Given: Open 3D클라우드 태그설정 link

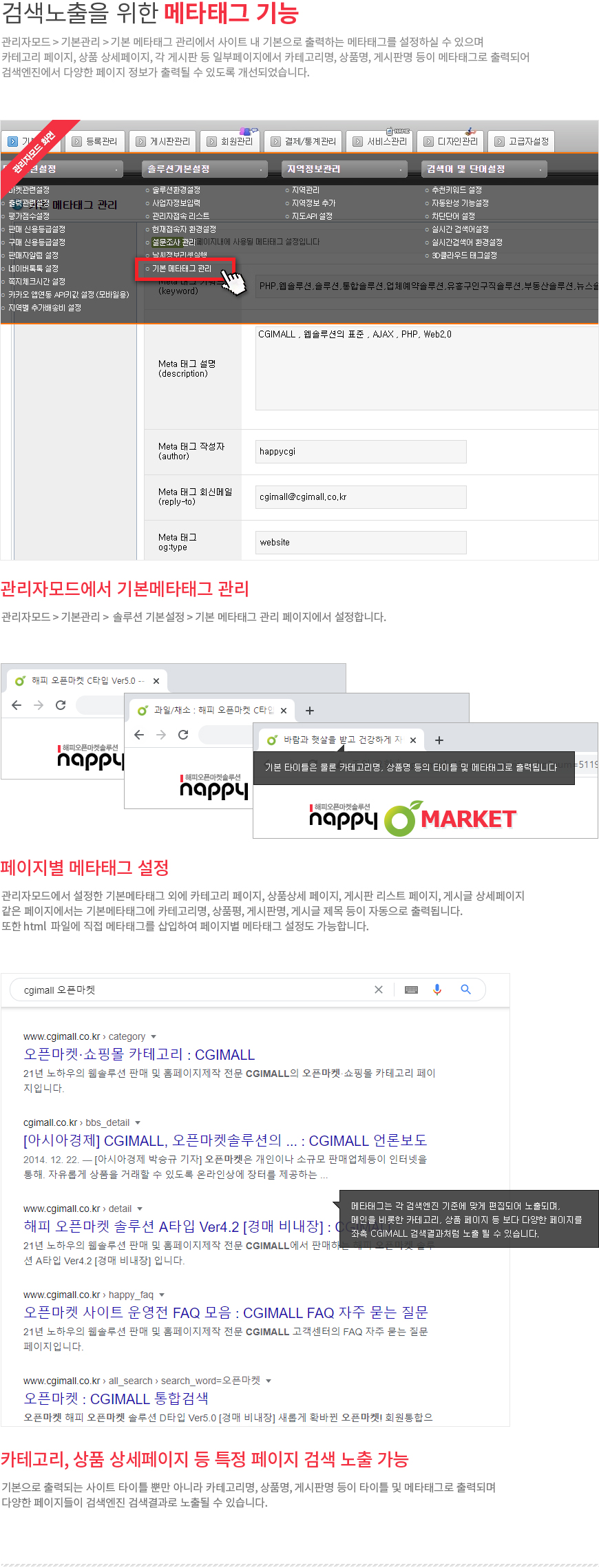Looking at the screenshot, I should [464, 255].
